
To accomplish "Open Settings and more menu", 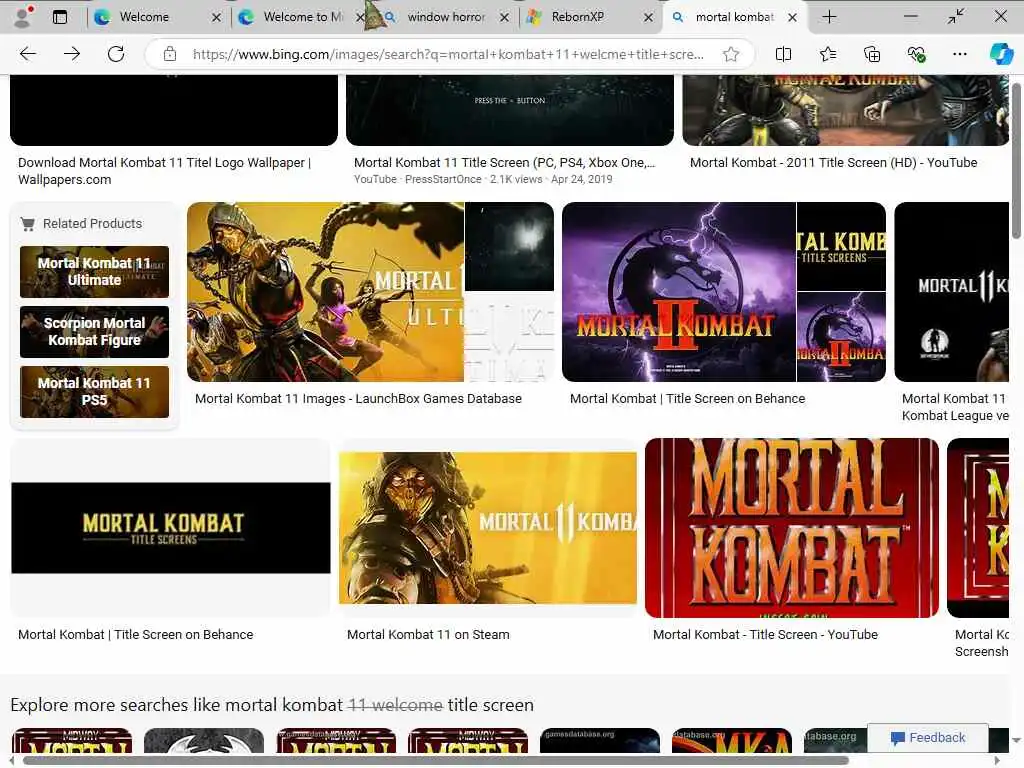I will coord(960,54).
